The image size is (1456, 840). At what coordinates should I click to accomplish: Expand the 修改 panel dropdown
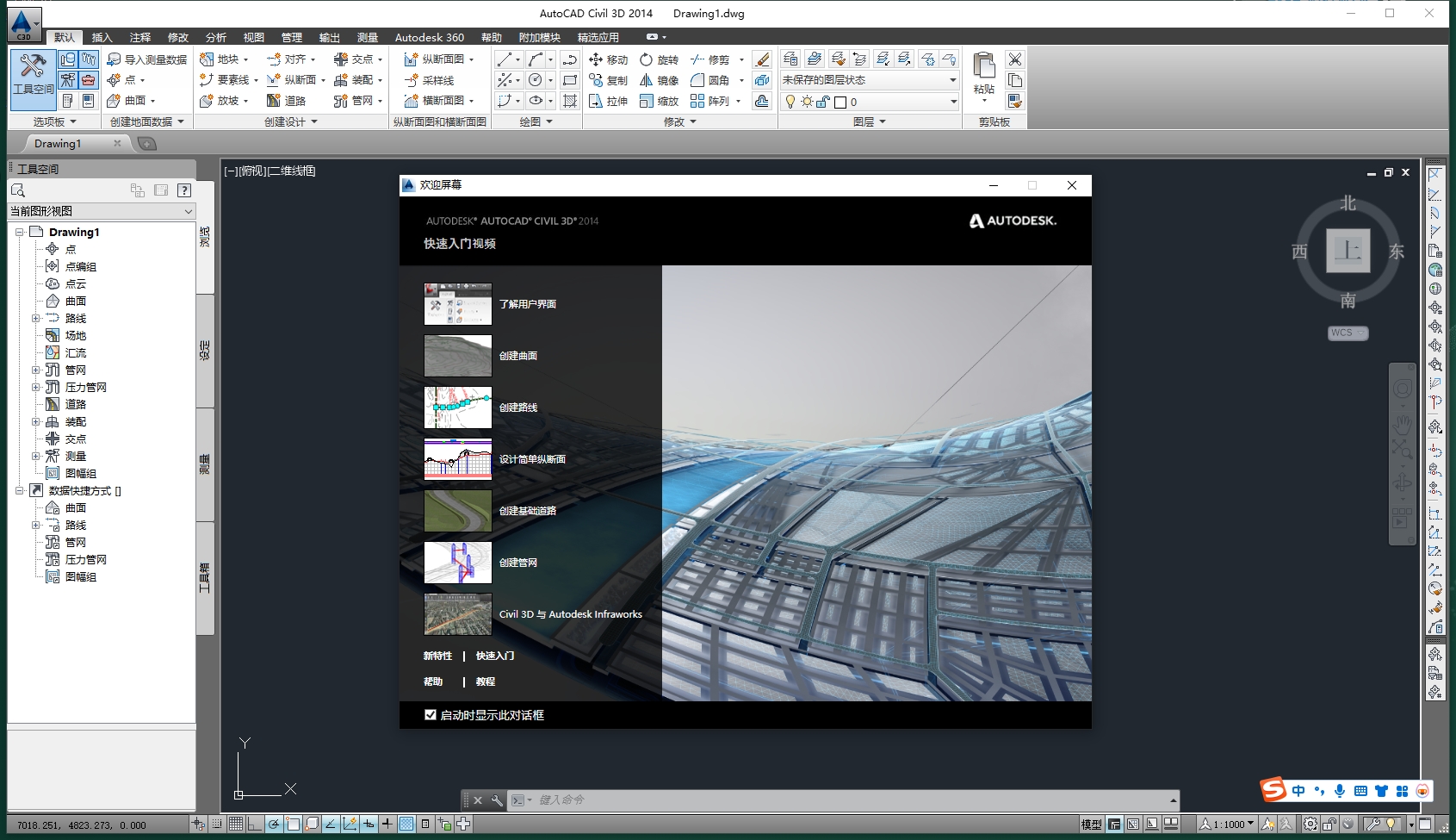[x=680, y=121]
